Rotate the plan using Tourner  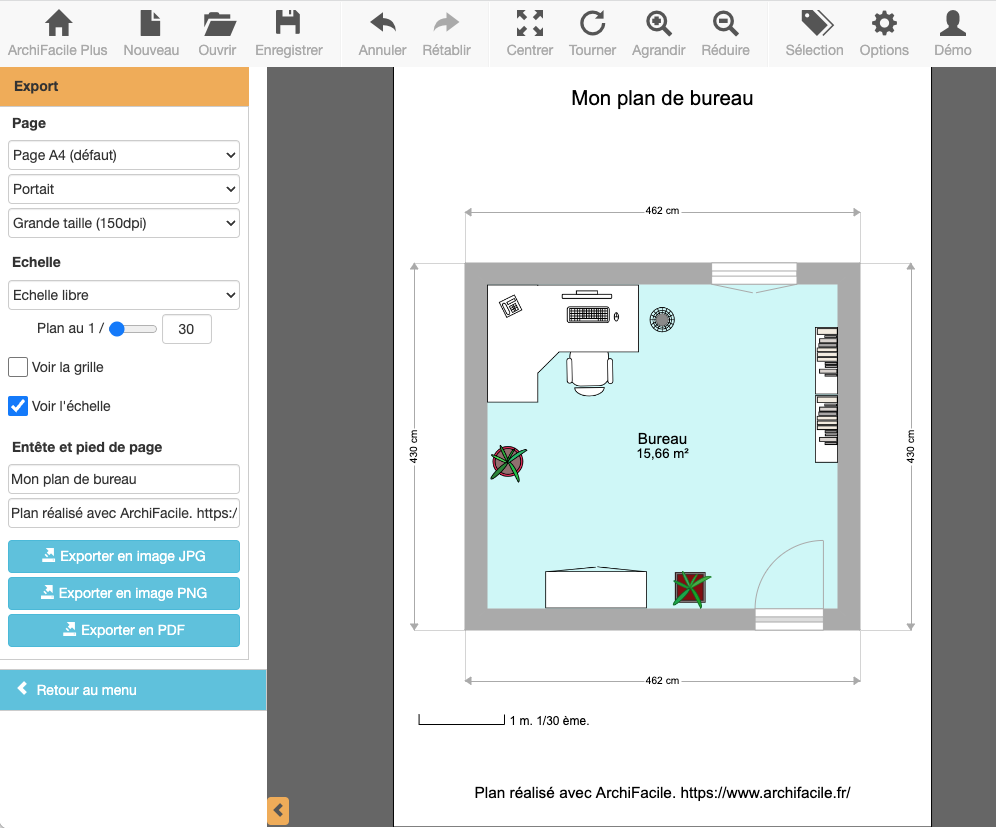(592, 33)
